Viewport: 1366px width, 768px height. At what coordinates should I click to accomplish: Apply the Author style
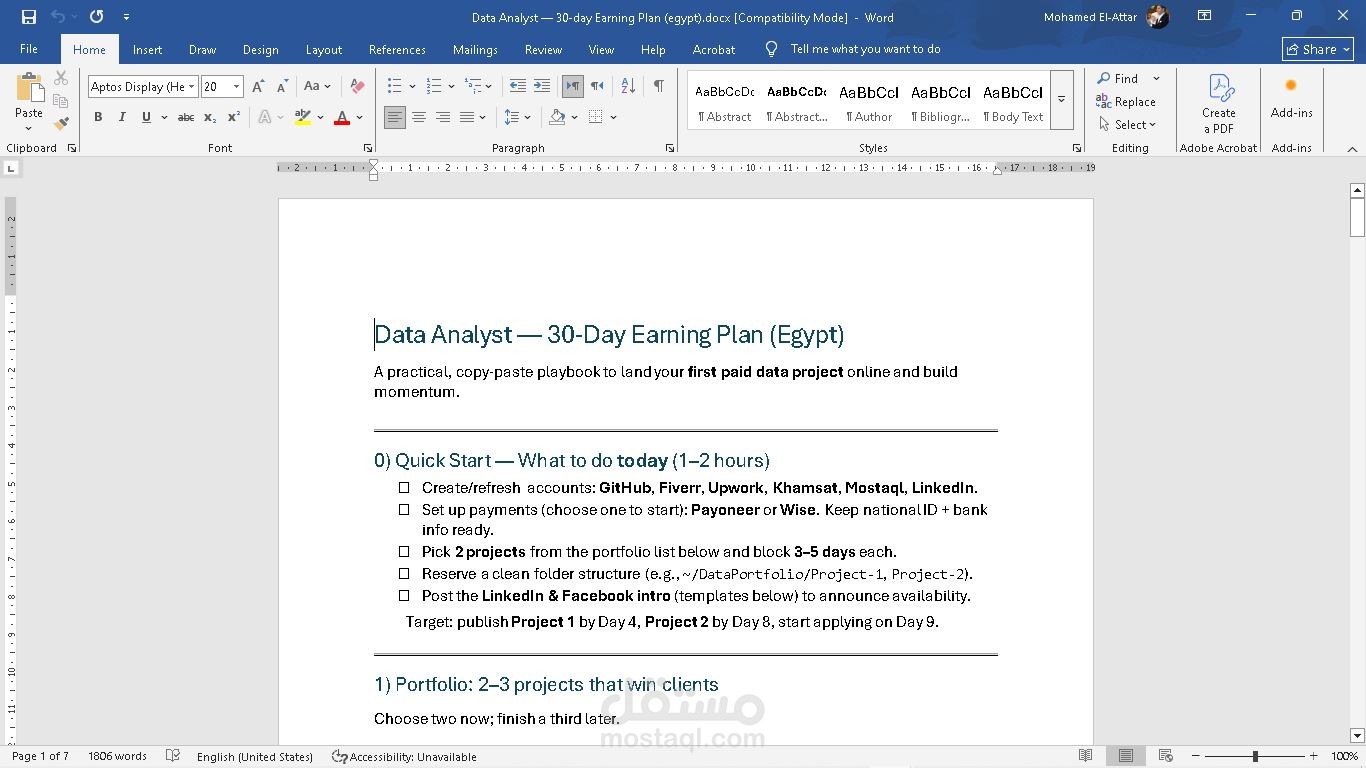click(x=869, y=100)
